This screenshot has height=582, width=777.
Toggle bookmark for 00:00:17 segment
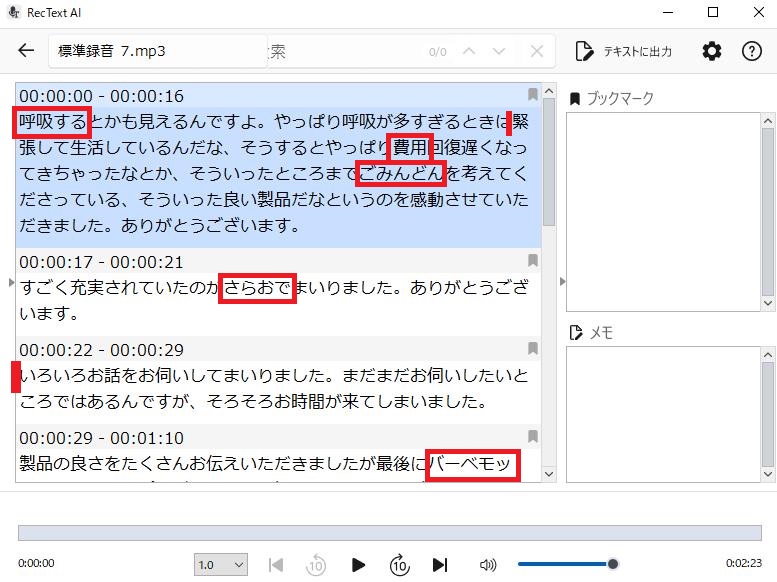pos(533,261)
